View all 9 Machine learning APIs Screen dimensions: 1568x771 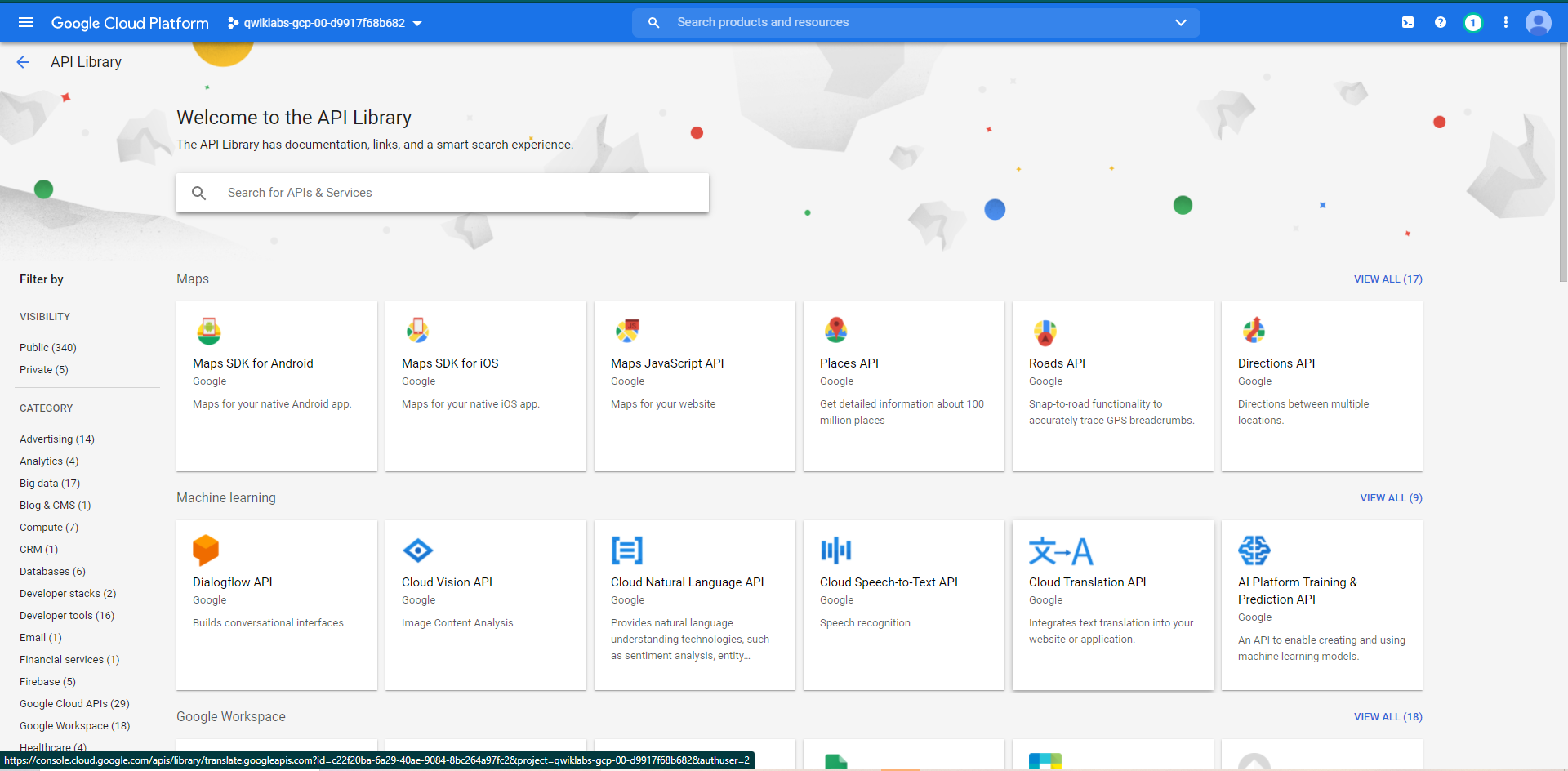pos(1391,498)
